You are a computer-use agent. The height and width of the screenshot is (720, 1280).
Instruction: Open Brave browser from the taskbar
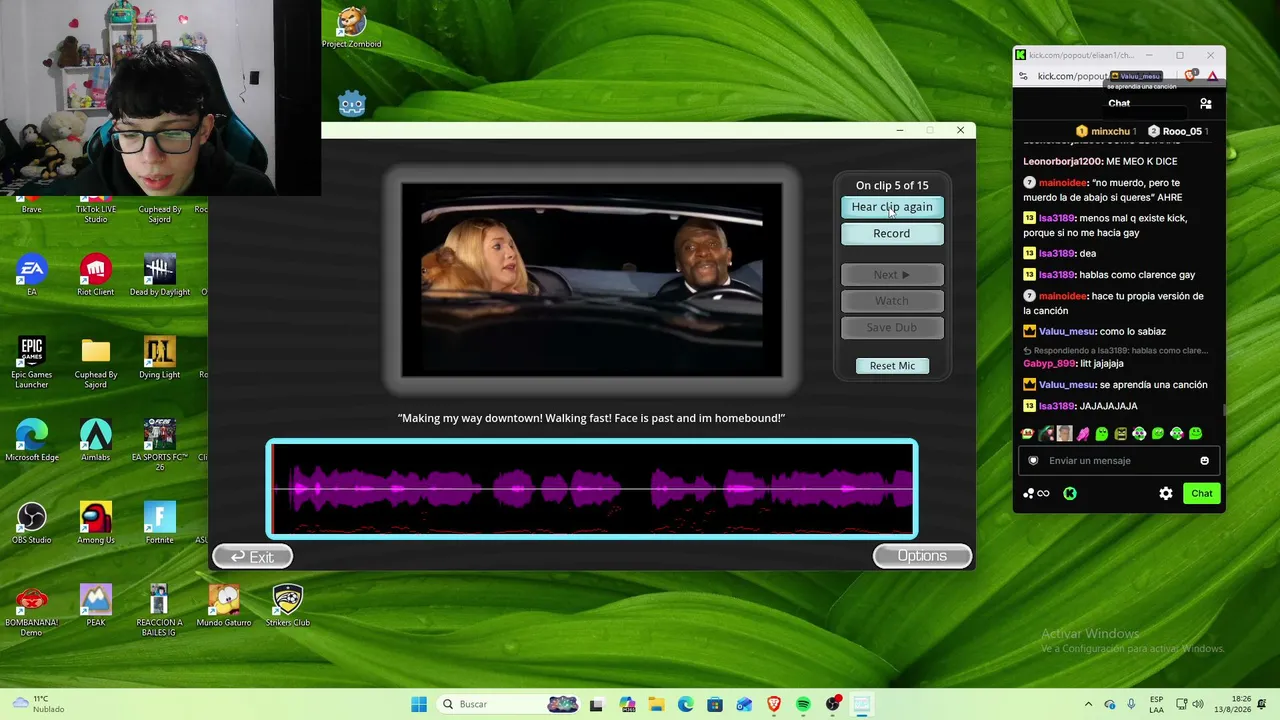coord(774,704)
